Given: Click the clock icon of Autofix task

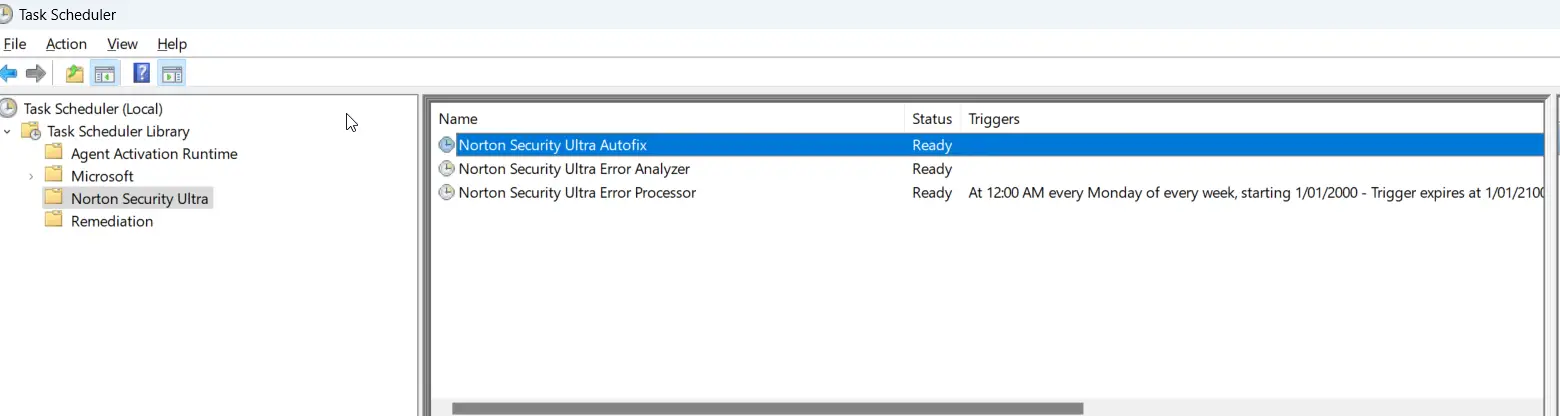Looking at the screenshot, I should [x=447, y=145].
